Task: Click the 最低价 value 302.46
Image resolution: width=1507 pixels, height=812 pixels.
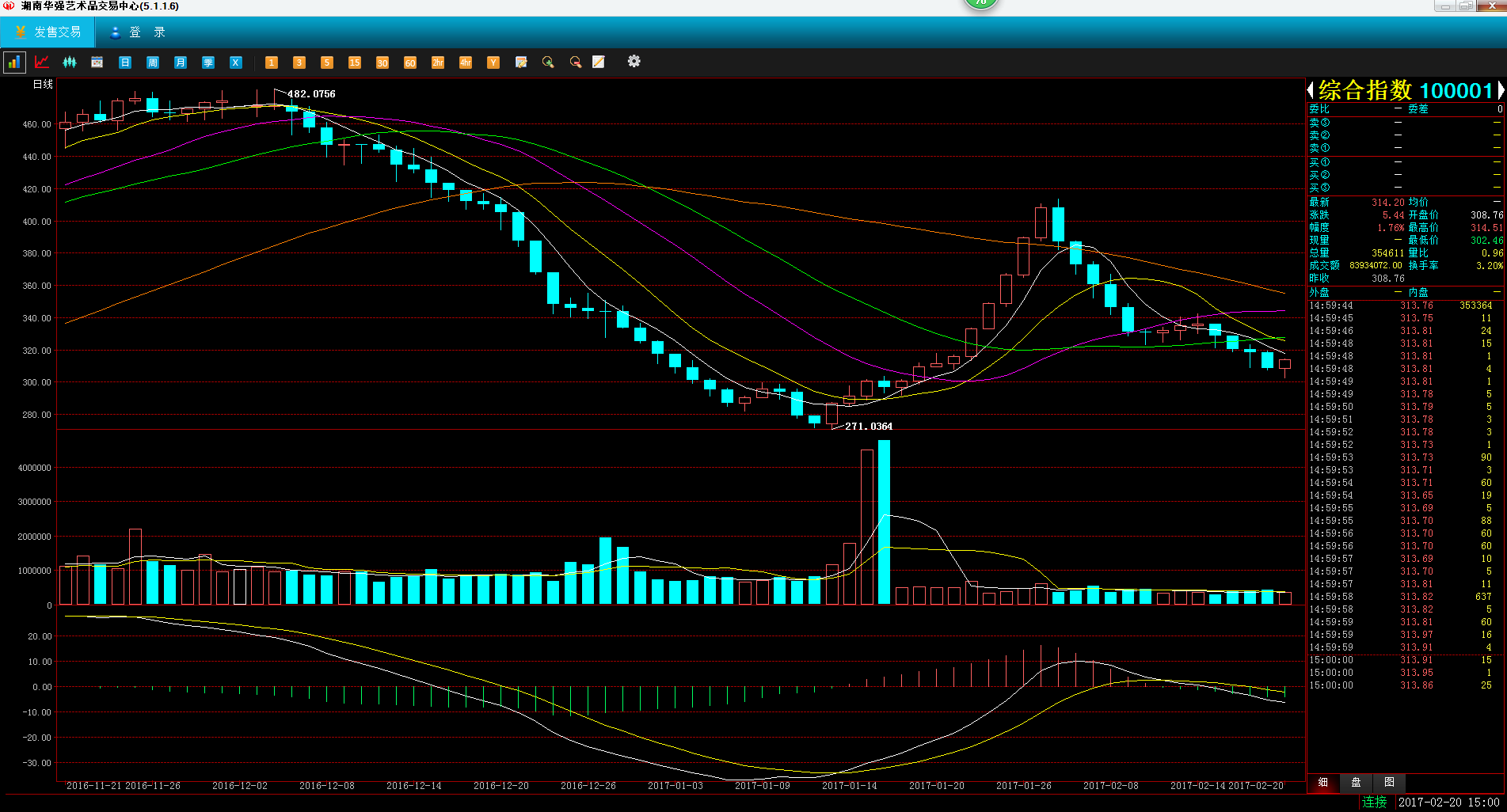Action: click(1486, 241)
